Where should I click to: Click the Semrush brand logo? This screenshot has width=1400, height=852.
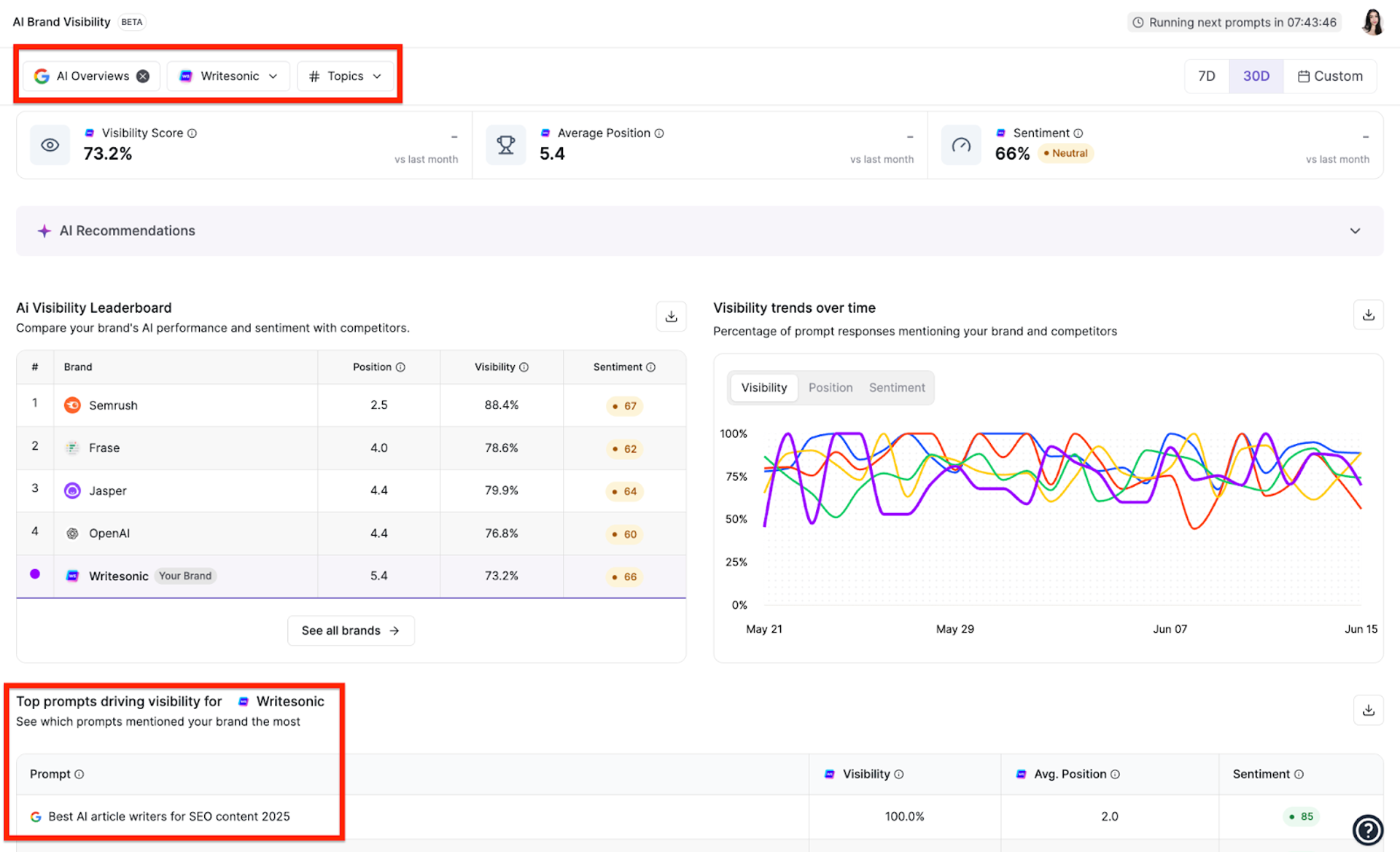[x=72, y=405]
